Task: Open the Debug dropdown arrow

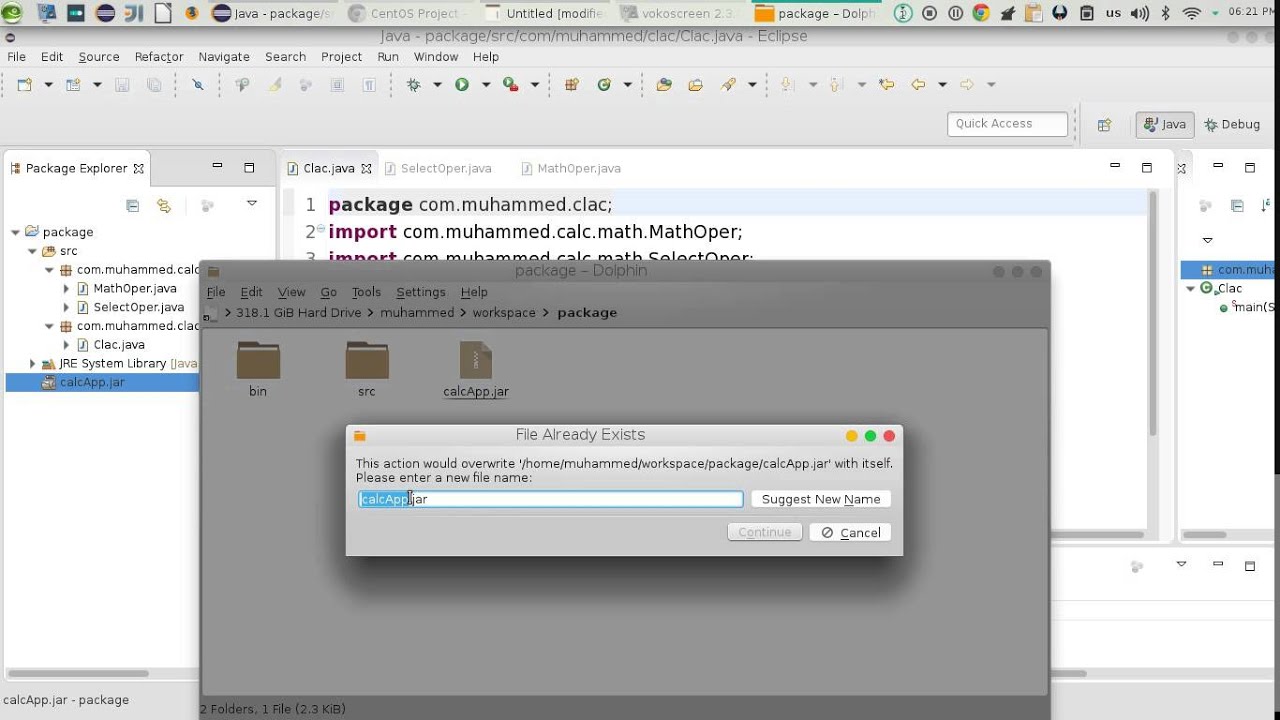Action: coord(437,85)
